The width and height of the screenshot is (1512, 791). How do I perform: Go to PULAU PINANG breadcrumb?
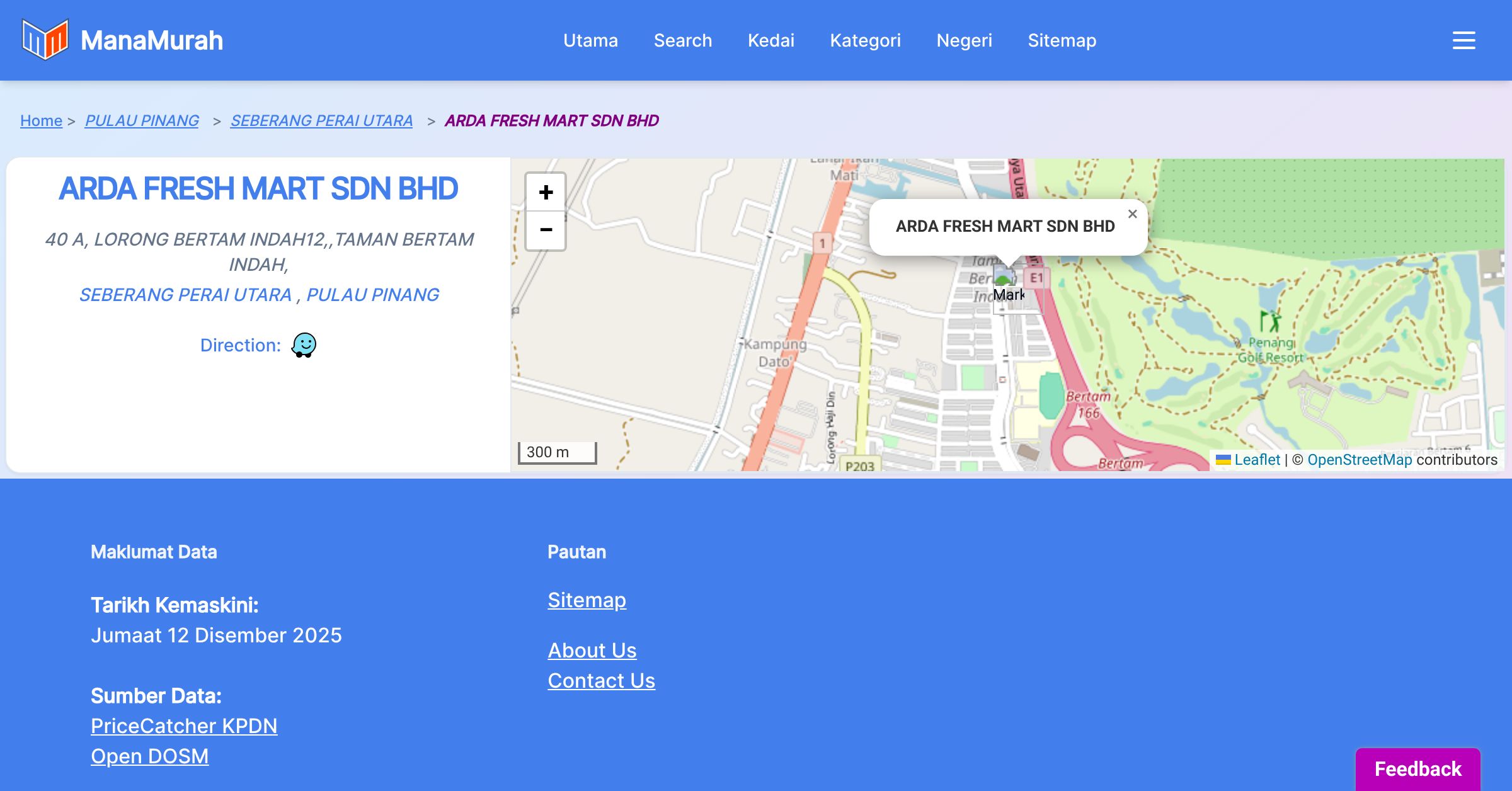(x=142, y=120)
